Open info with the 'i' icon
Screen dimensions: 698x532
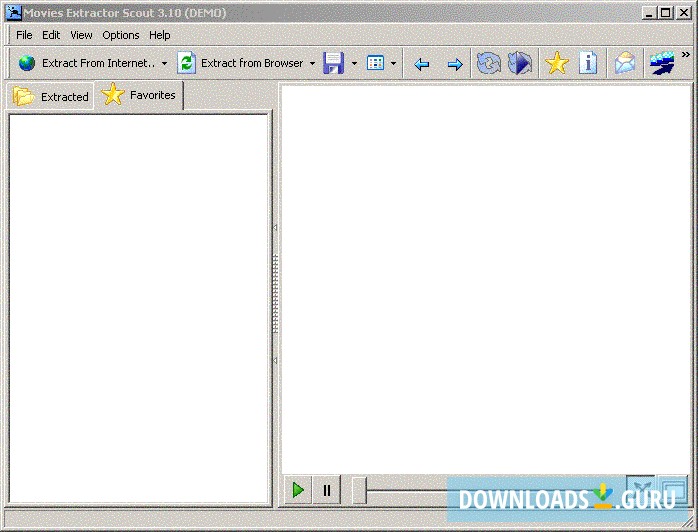click(x=588, y=63)
